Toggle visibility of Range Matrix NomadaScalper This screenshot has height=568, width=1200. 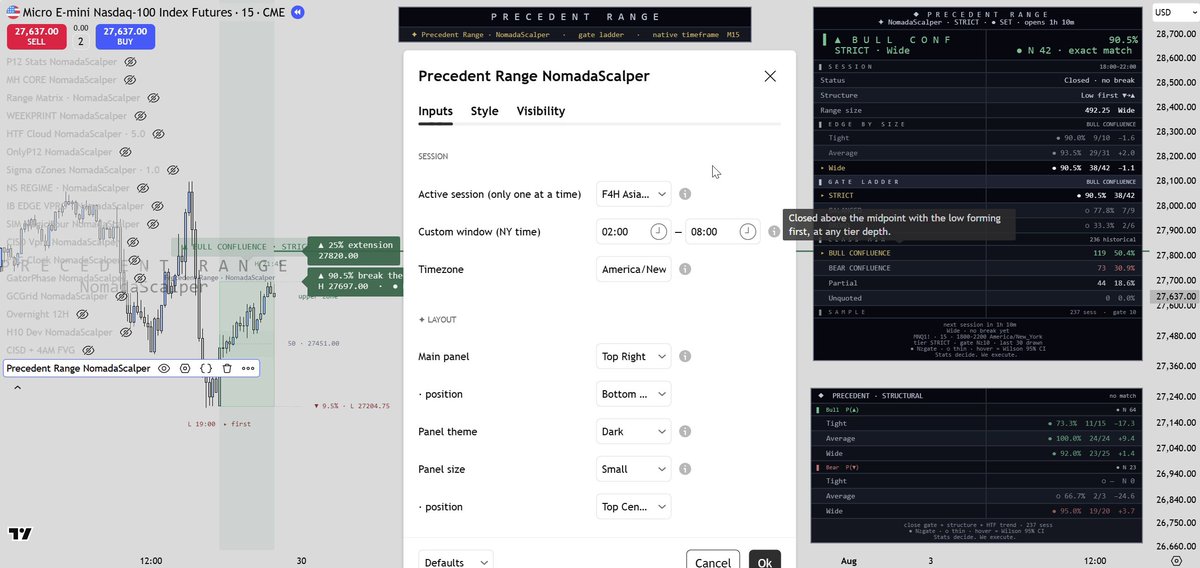tap(154, 99)
